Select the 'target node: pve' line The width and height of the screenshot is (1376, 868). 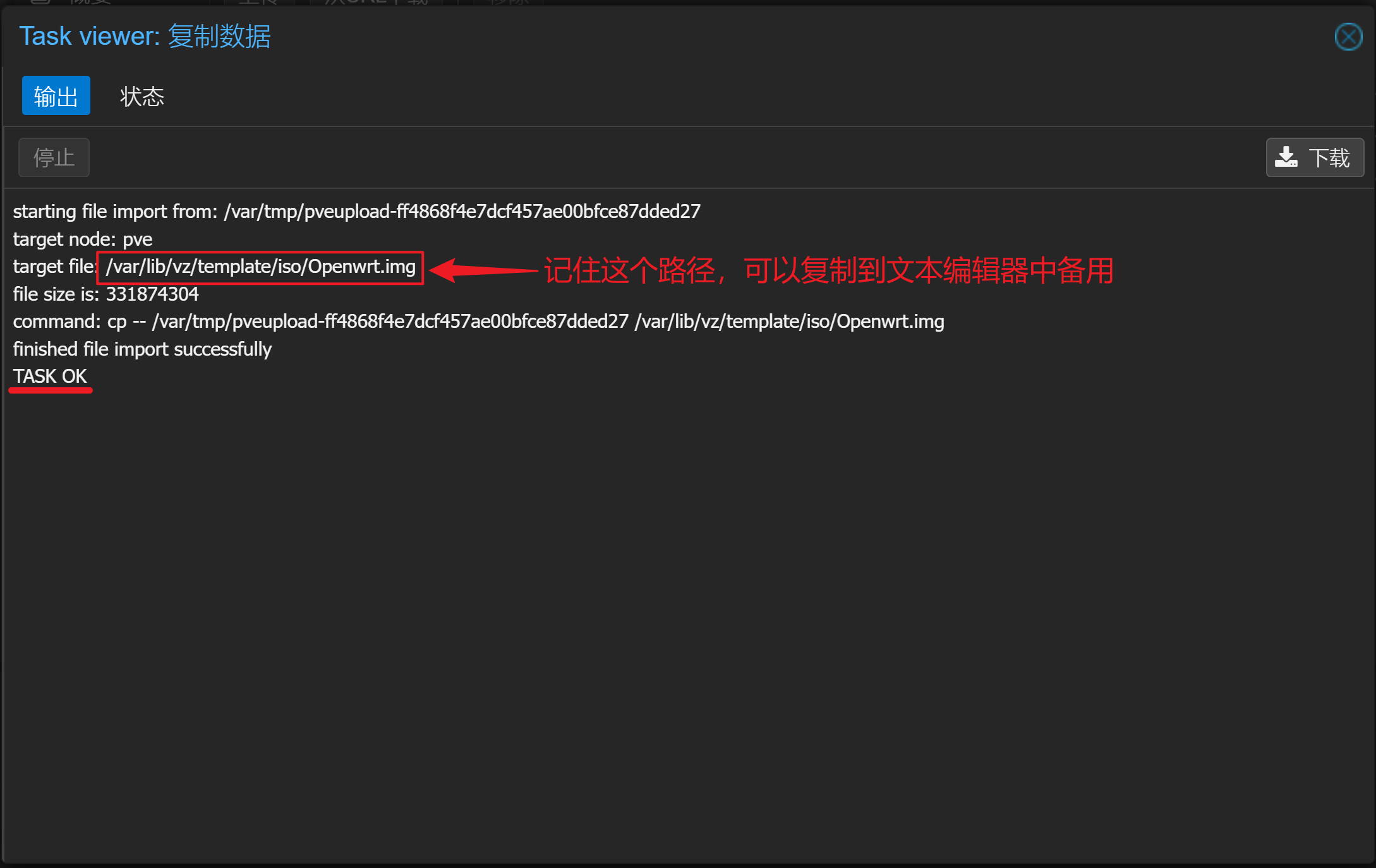coord(83,239)
